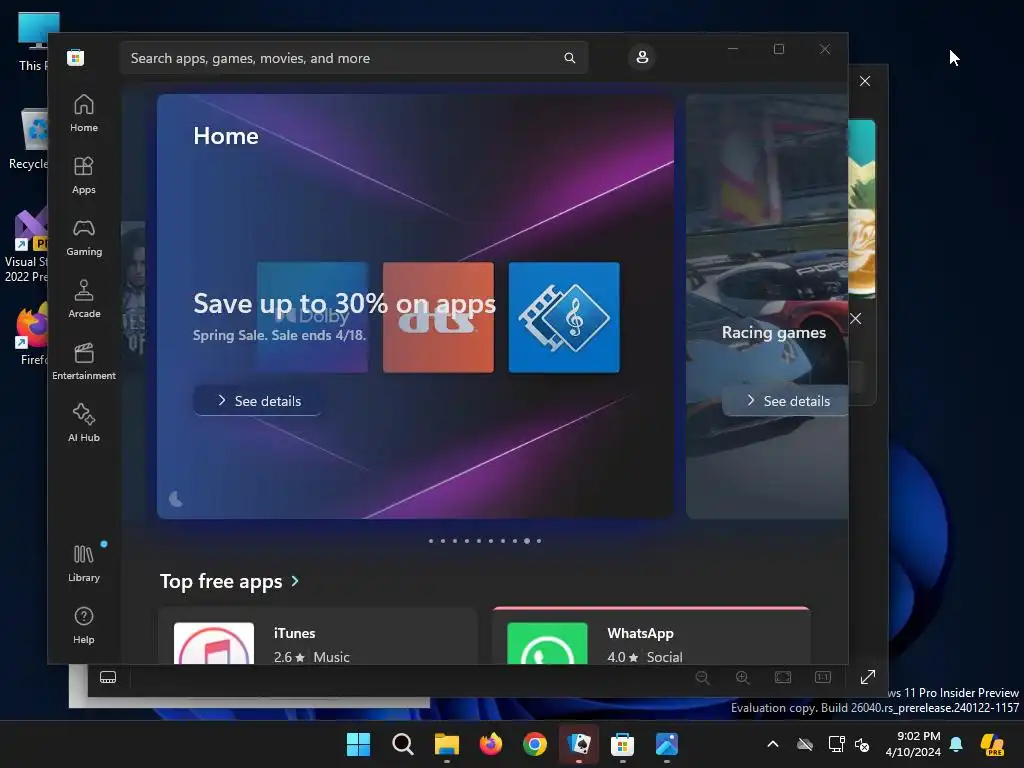Click zoom in icon in background viewer toolbar
The height and width of the screenshot is (768, 1024).
[x=743, y=678]
